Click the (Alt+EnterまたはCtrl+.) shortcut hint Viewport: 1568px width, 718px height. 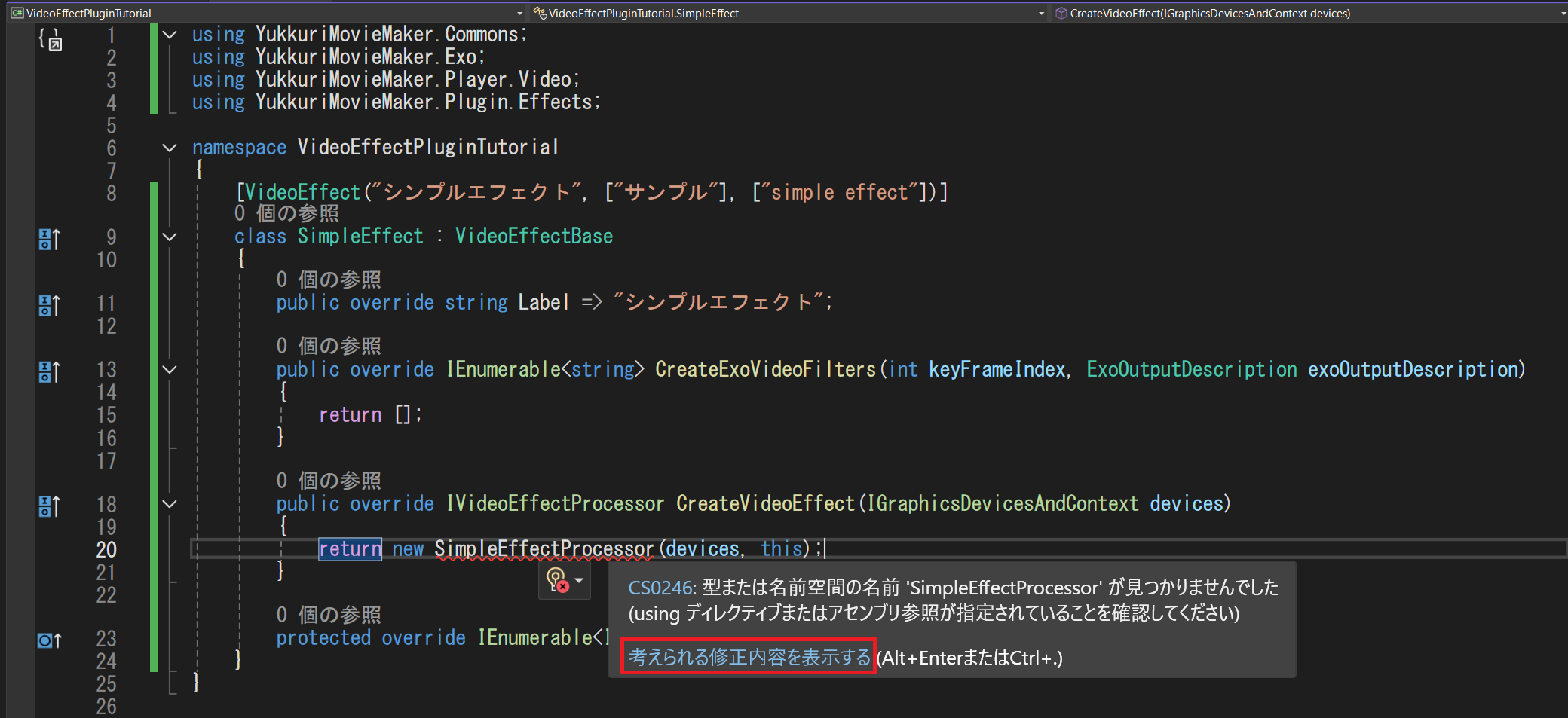(x=969, y=658)
